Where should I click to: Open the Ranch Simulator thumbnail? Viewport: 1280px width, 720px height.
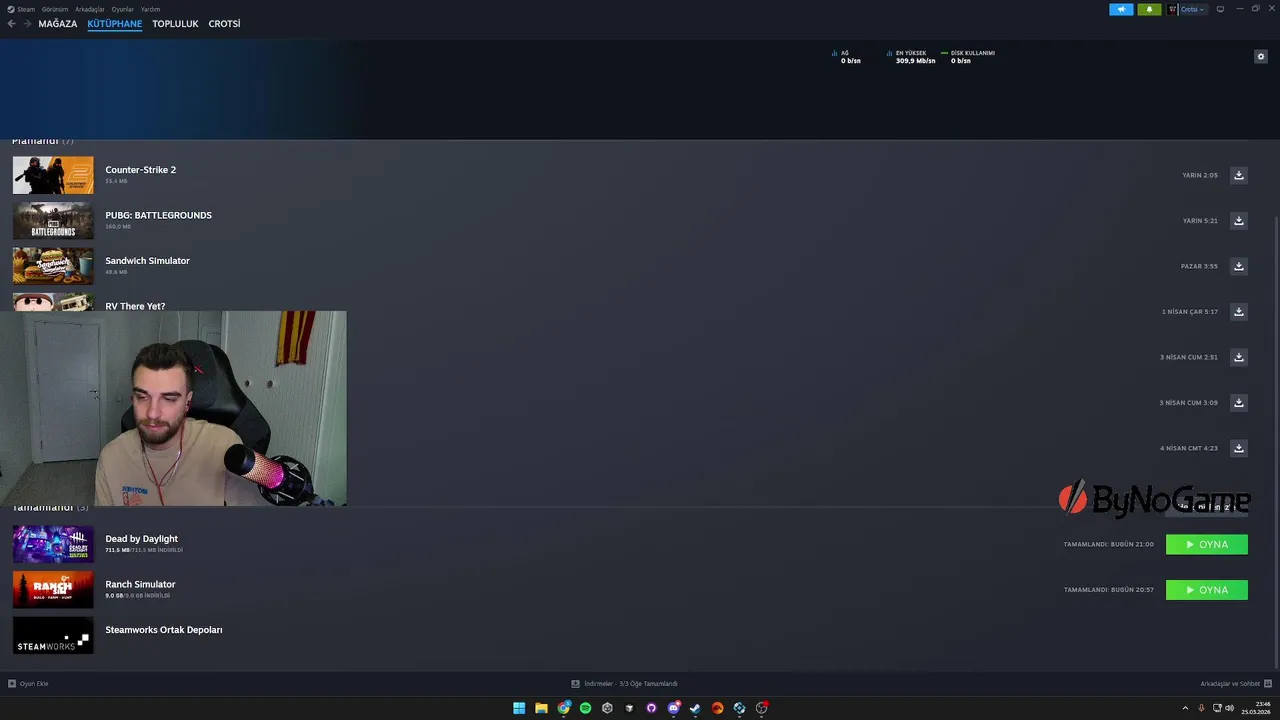(x=53, y=590)
